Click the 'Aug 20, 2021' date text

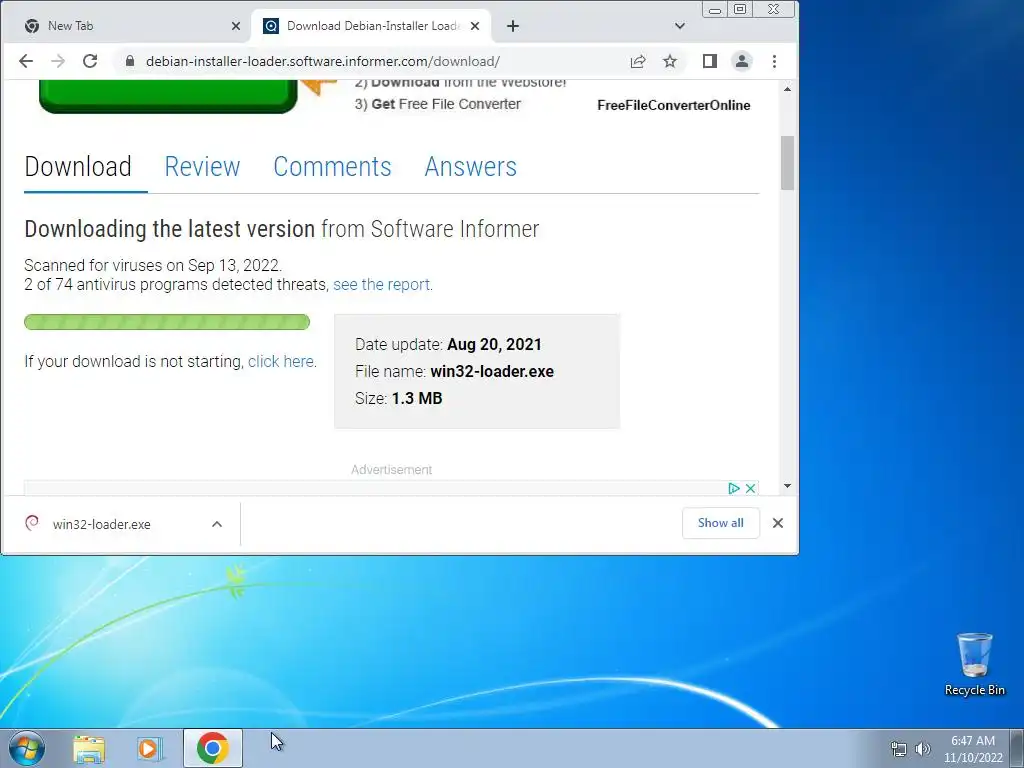494,345
